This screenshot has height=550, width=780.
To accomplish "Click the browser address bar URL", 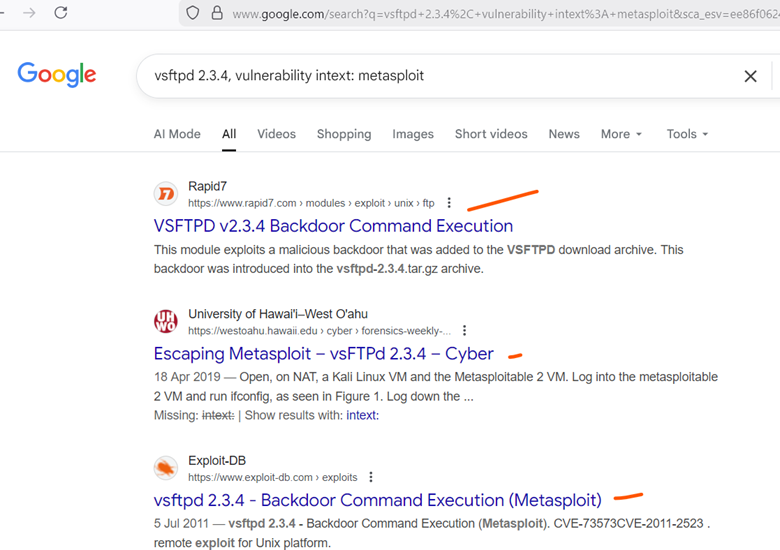I will click(x=505, y=14).
